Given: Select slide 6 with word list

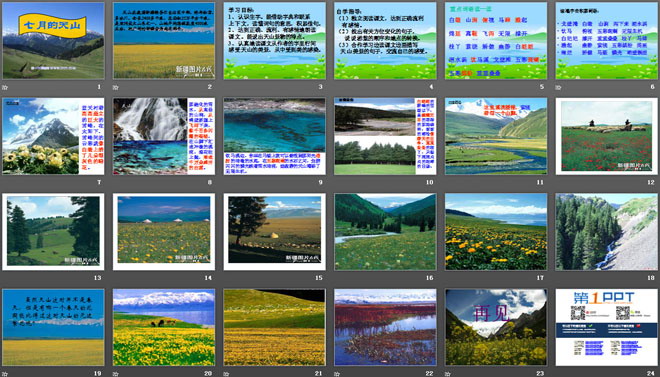Looking at the screenshot, I should [x=607, y=41].
